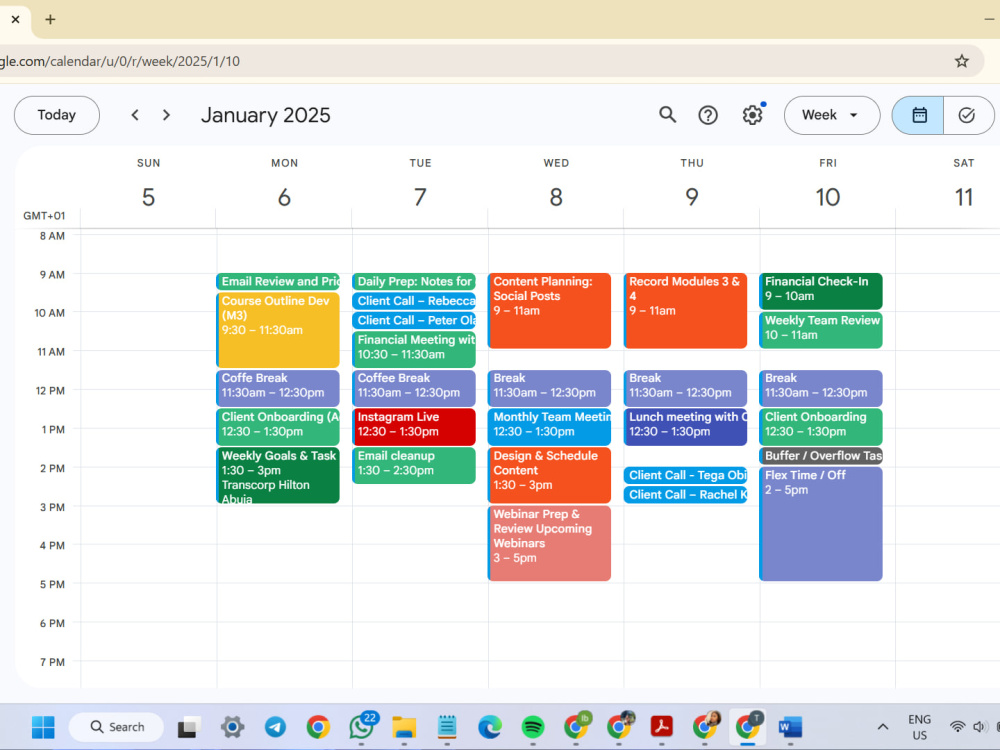Select Tuesday 7 date header
Viewport: 1000px width, 750px height.
[420, 197]
